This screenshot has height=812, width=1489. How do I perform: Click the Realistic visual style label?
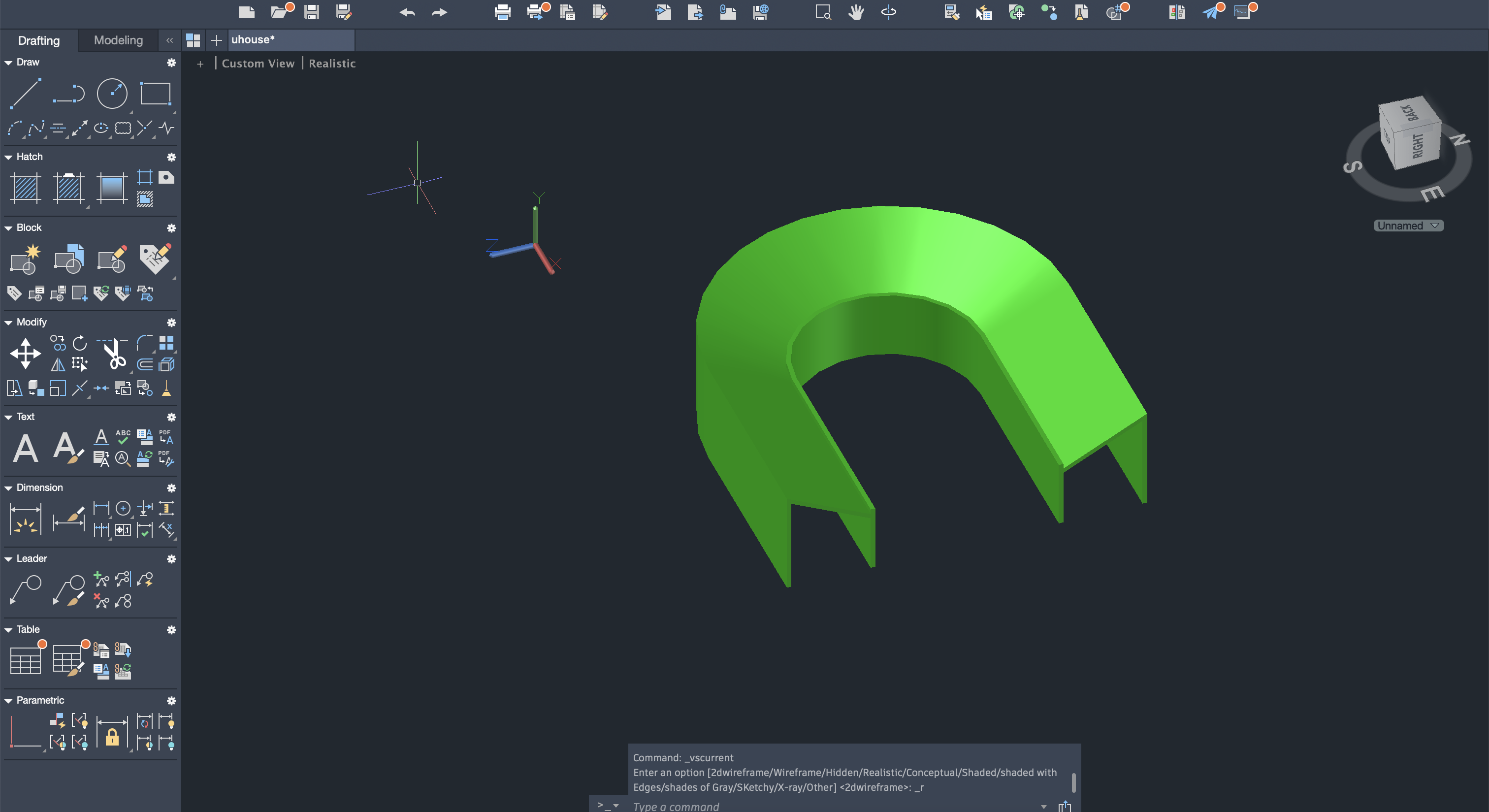pos(332,64)
